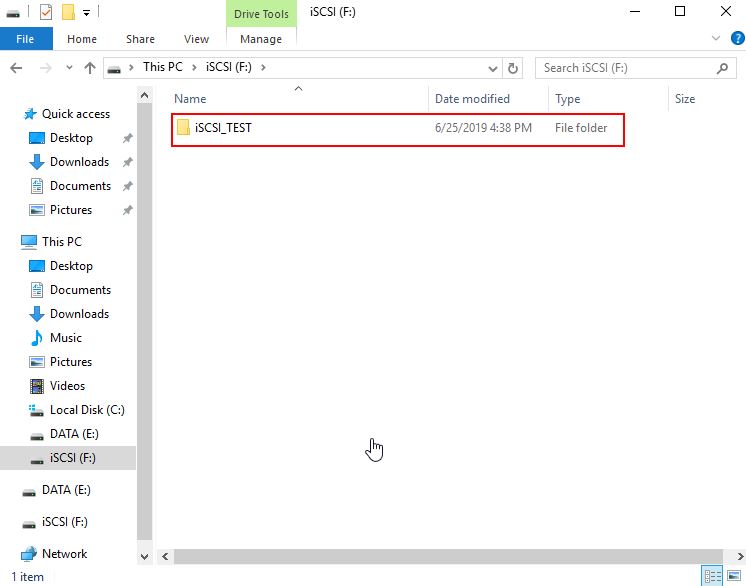
Task: Switch to Details view in status bar
Action: [712, 576]
